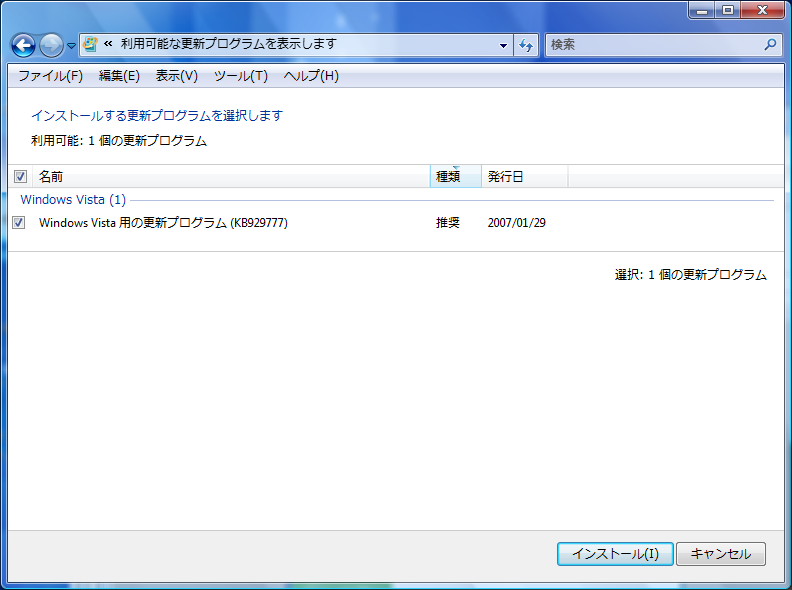
Task: Sort by the 発行日 column header
Action: coord(525,176)
